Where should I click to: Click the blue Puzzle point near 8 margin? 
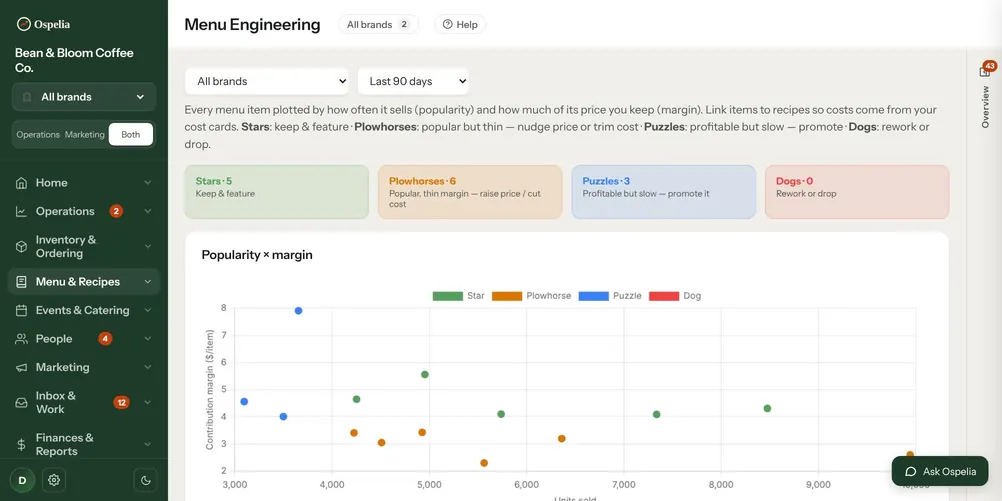coord(298,311)
